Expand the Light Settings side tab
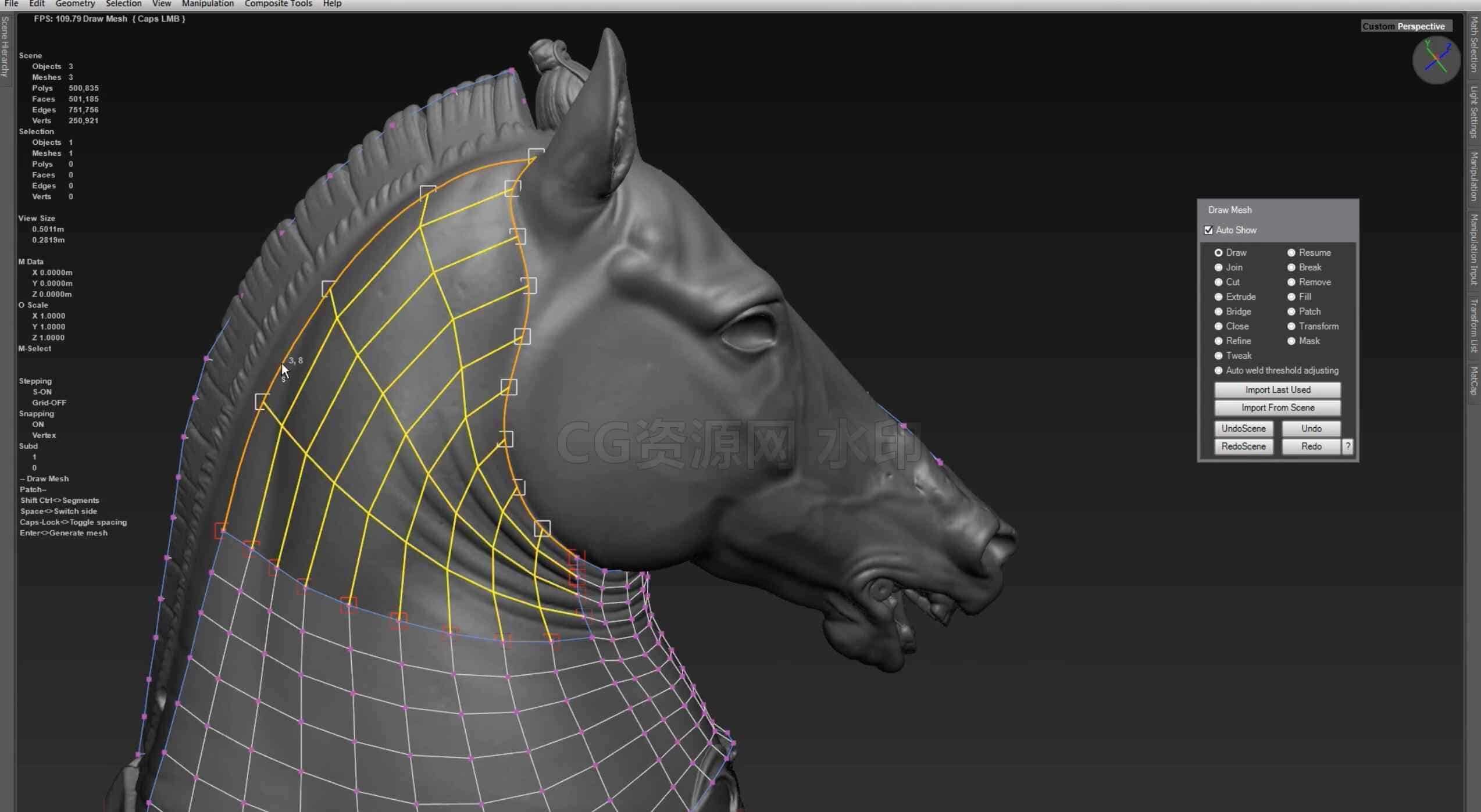The height and width of the screenshot is (812, 1481). point(1474,112)
